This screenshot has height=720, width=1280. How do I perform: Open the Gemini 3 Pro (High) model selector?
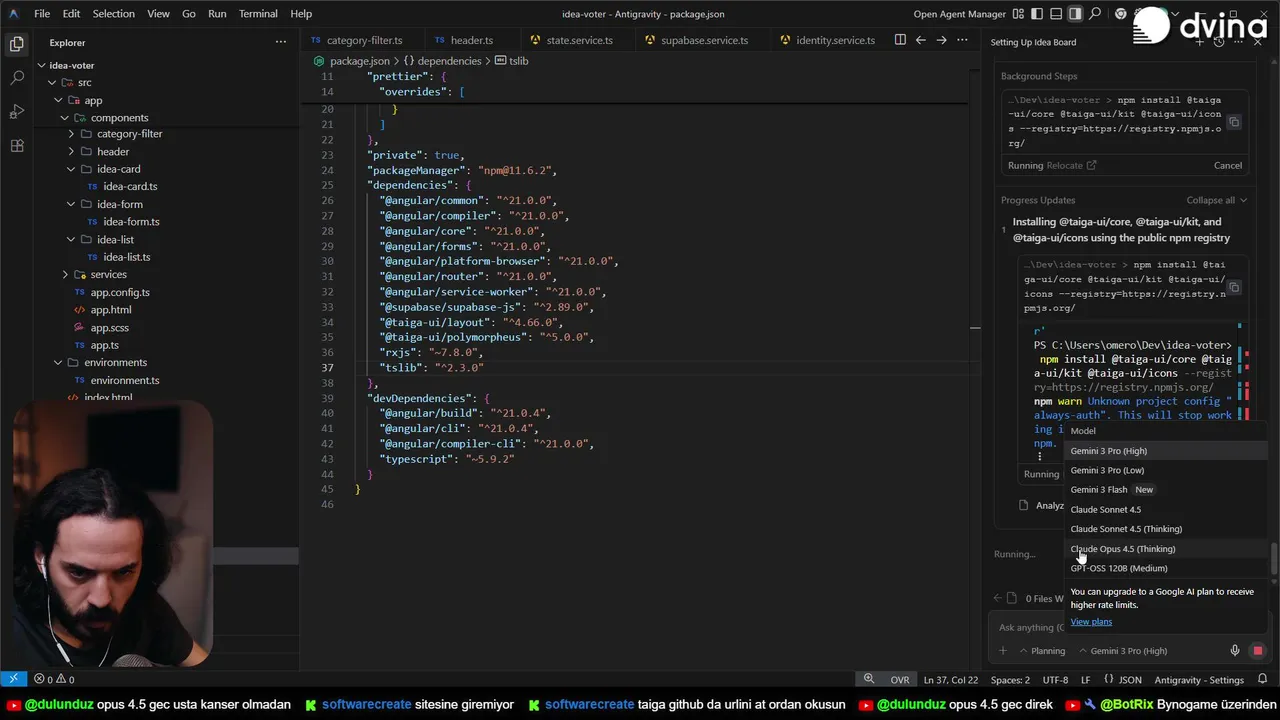(1122, 651)
